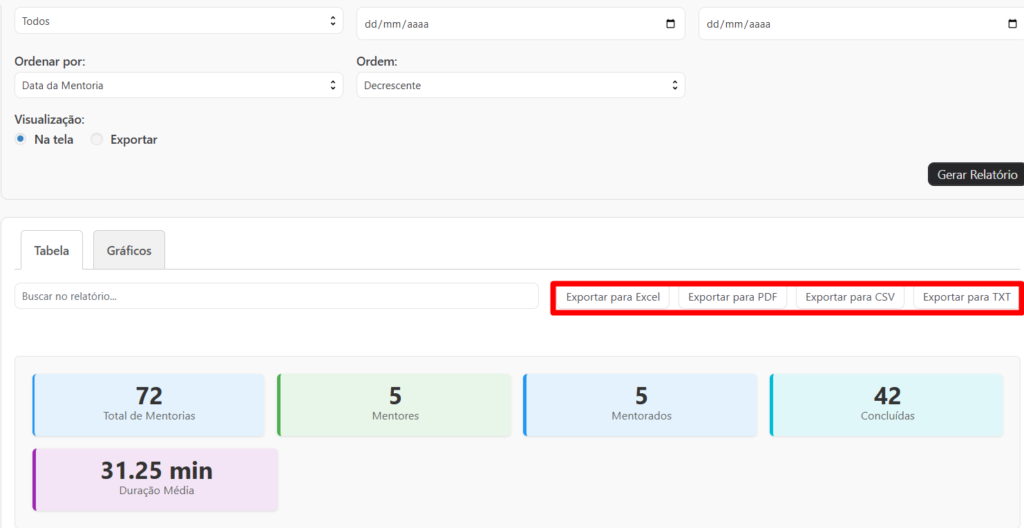The image size is (1024, 528).
Task: Expand the 'Todos' filter dropdown
Action: pos(178,21)
